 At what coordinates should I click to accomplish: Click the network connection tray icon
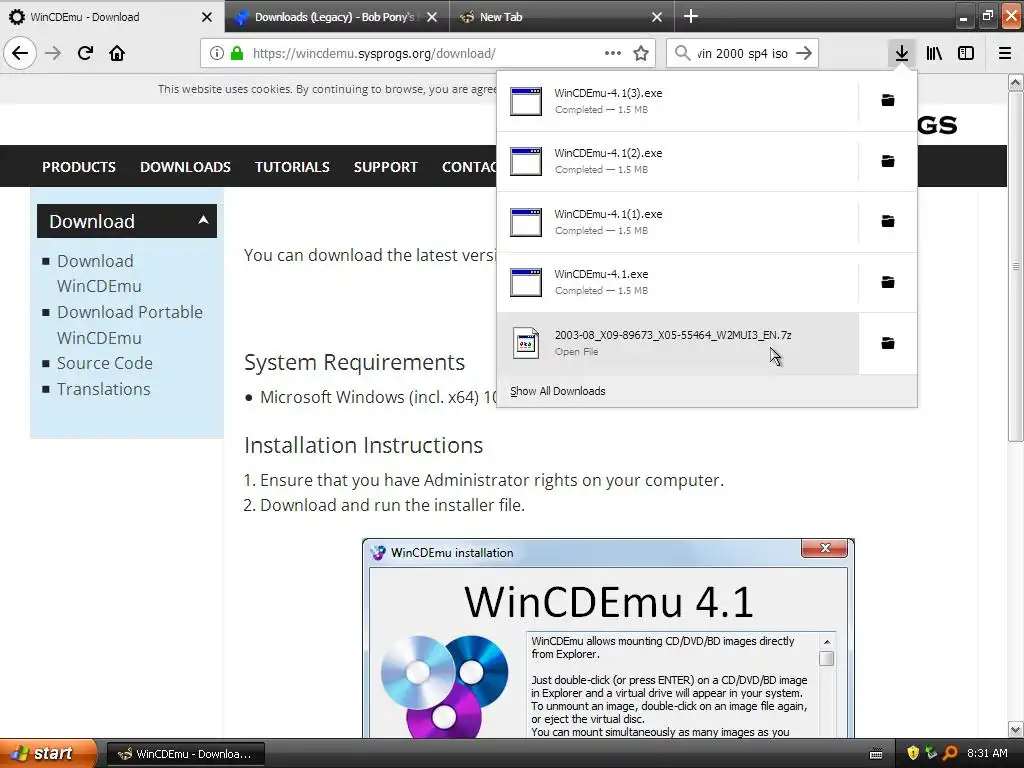931,754
